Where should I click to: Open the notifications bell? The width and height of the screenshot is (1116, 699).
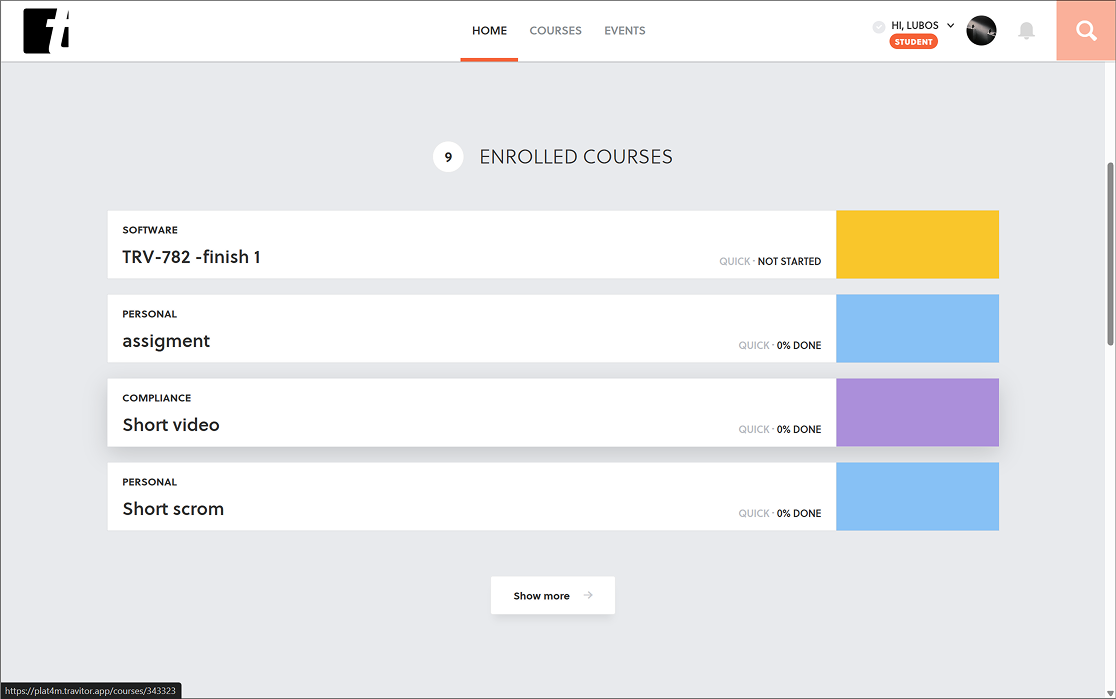tap(1026, 31)
